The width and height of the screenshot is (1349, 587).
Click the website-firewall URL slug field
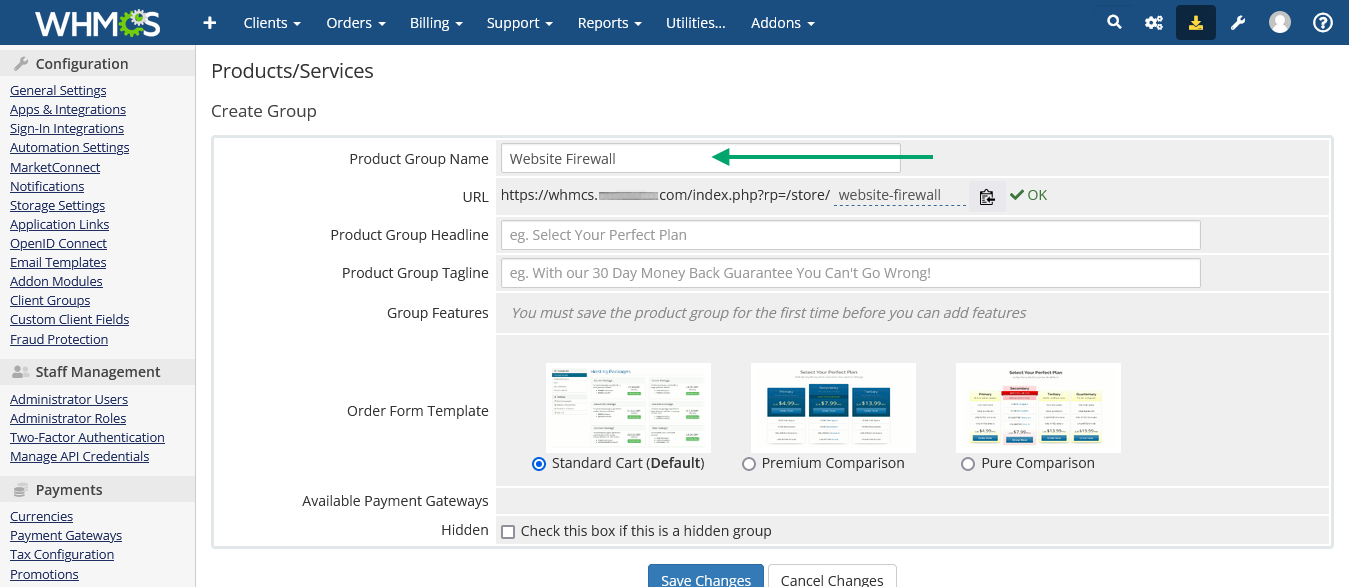(899, 195)
